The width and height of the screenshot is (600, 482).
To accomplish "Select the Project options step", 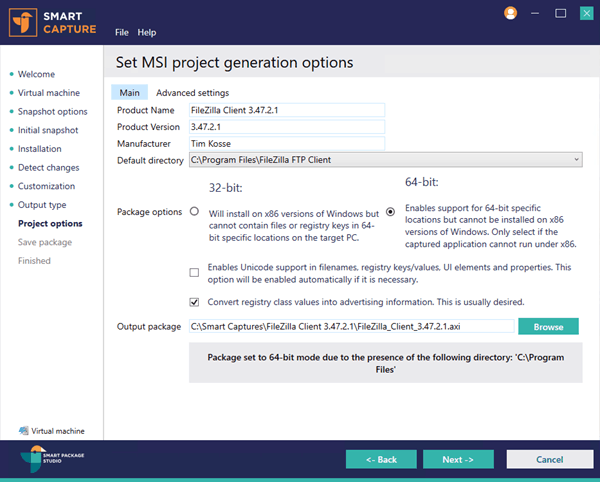I will click(50, 223).
